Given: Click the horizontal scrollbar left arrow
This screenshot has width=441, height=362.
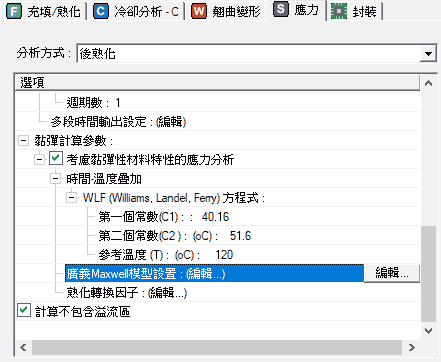Looking at the screenshot, I should [23, 347].
